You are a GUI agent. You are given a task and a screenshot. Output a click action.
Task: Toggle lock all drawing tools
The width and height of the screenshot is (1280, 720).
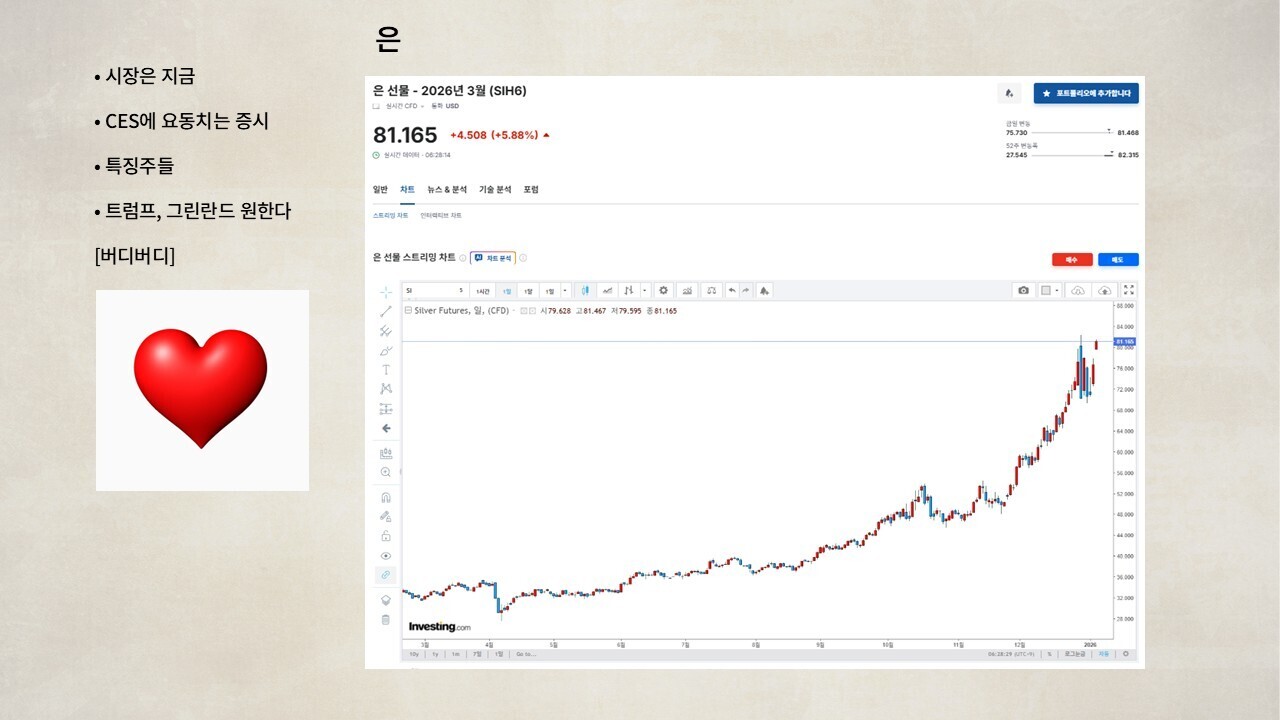point(386,536)
